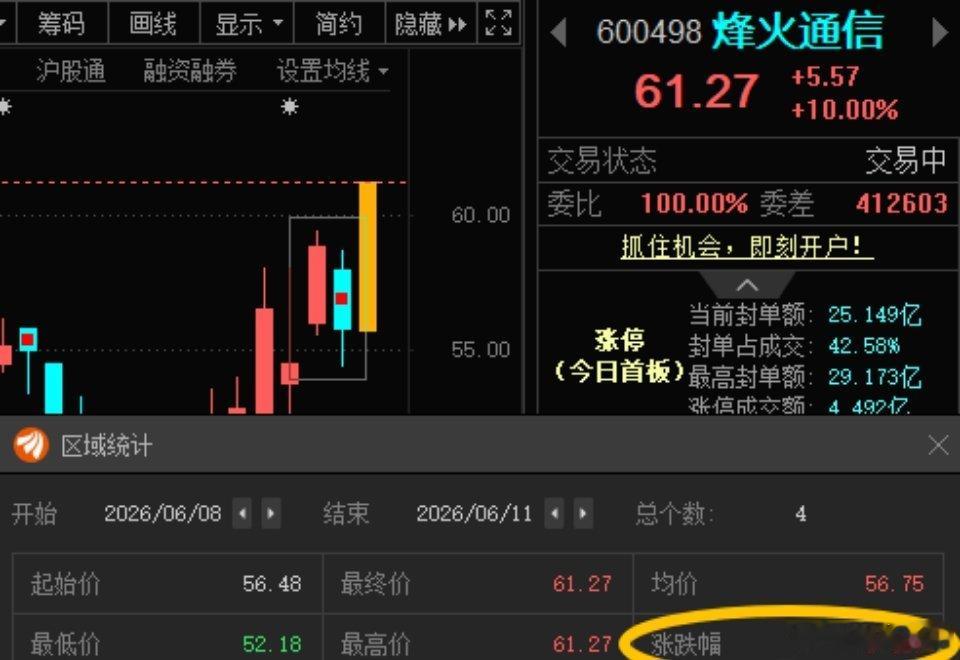The width and height of the screenshot is (960, 660).
Task: Click the 起始价 value 56.48
Action: tap(272, 583)
